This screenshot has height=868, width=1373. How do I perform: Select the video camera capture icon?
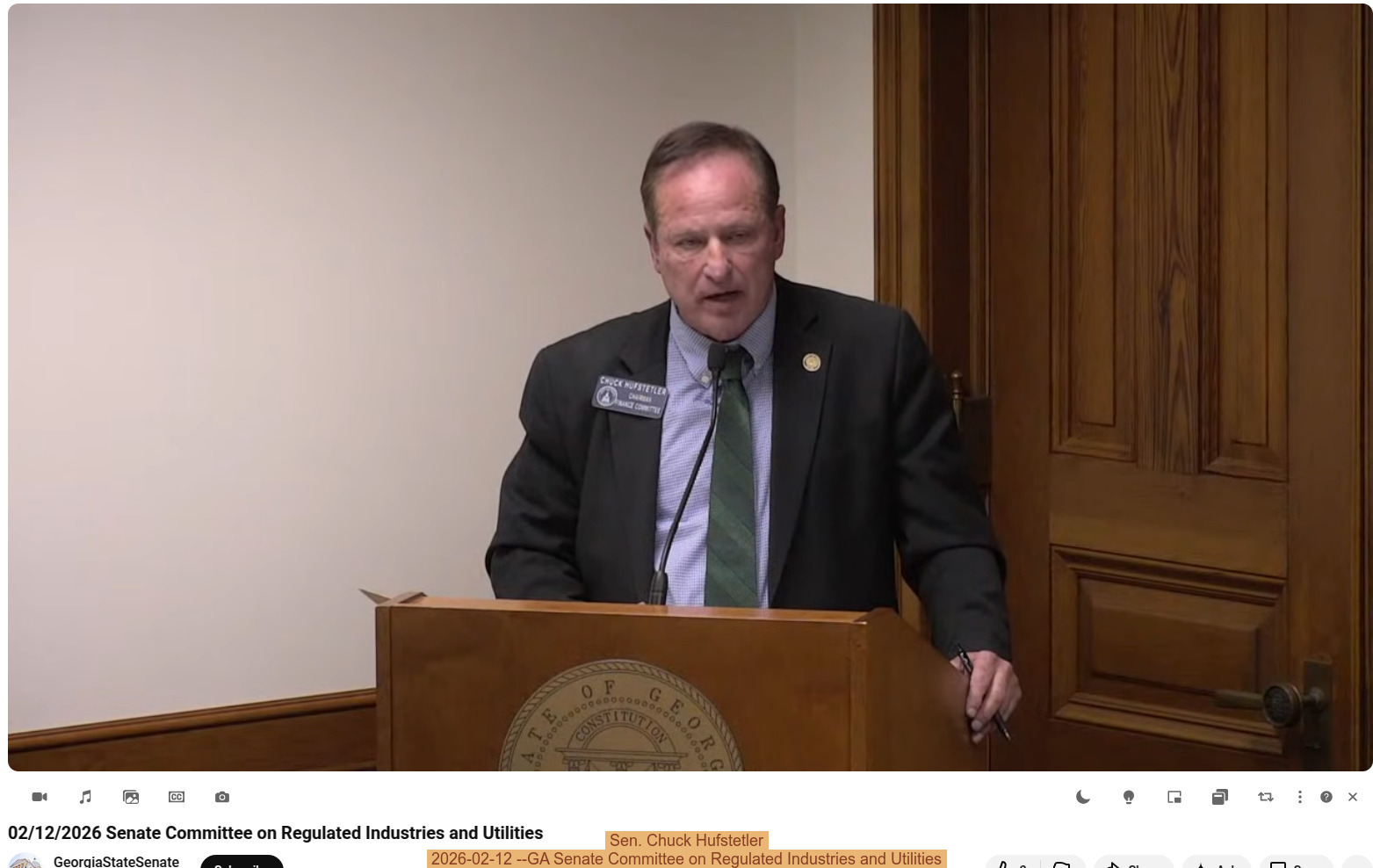tap(39, 796)
